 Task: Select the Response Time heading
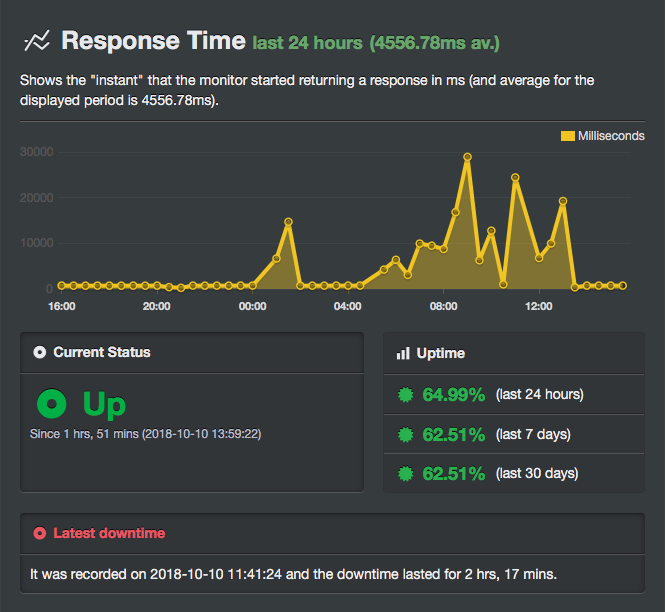pos(153,41)
